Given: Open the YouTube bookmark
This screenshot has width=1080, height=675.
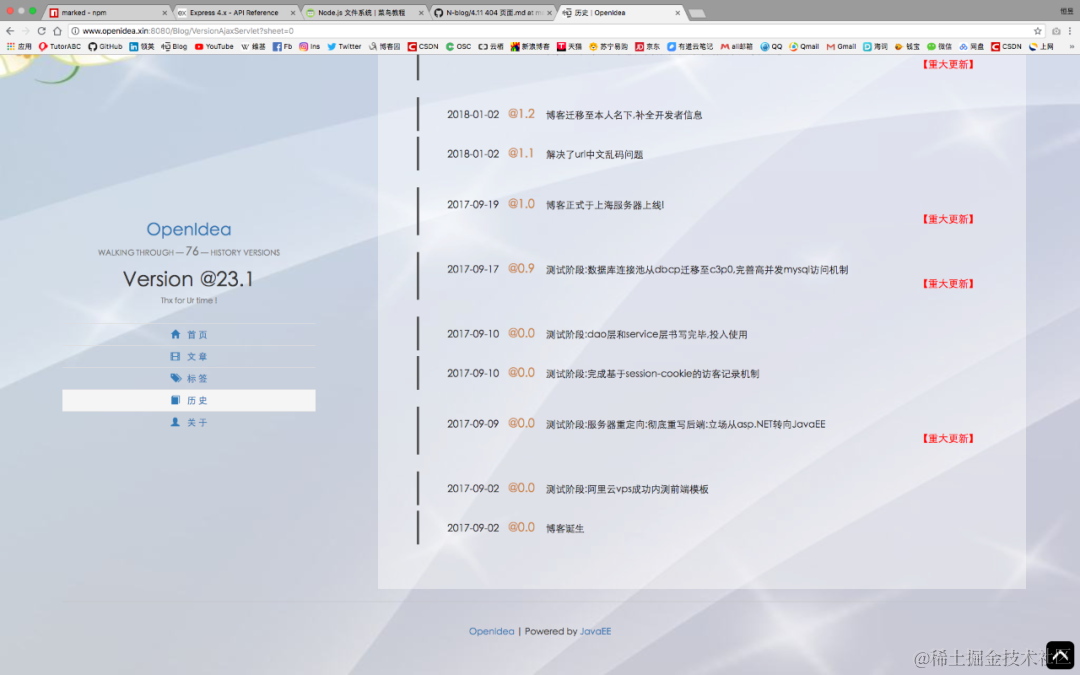Looking at the screenshot, I should pyautogui.click(x=214, y=47).
